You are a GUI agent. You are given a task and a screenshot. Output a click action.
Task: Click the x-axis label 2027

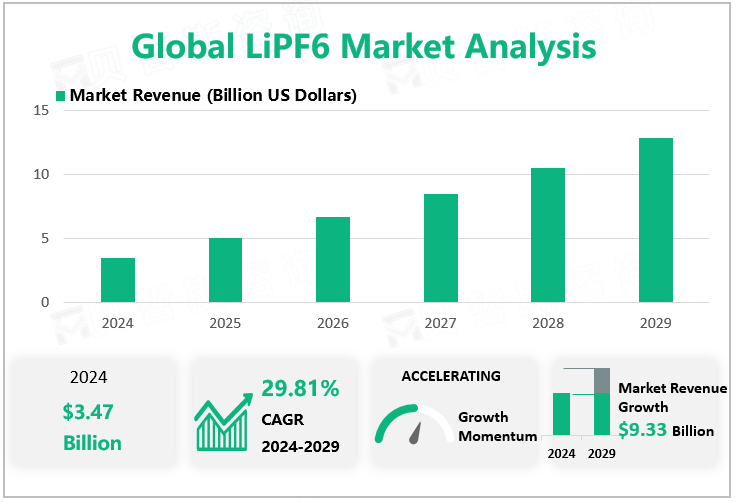point(440,323)
